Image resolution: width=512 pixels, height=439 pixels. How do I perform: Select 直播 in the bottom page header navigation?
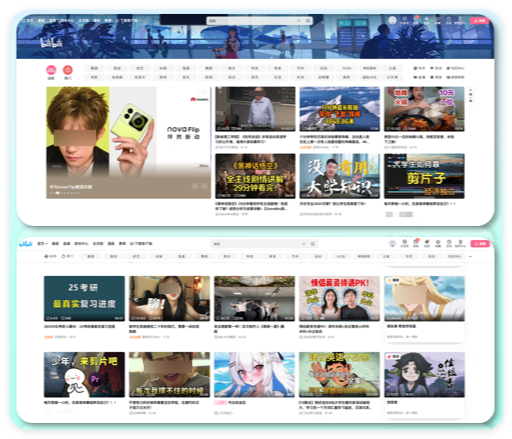[x=67, y=244]
